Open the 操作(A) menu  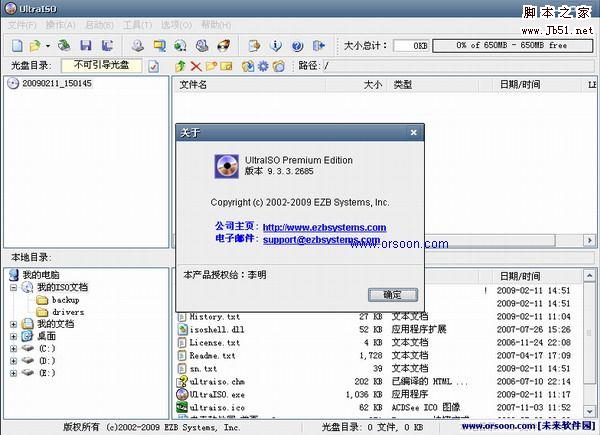pyautogui.click(x=60, y=25)
